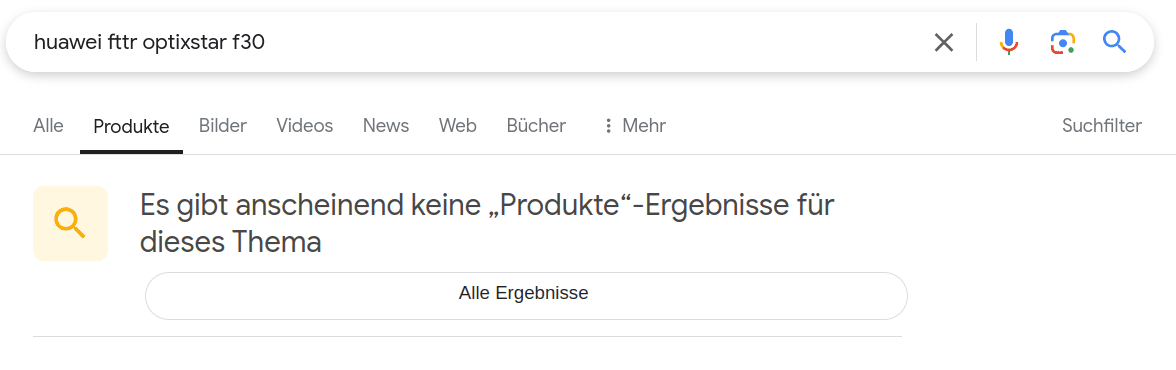Click the divider line below Alle Ergebnisse
The width and height of the screenshot is (1176, 370).
coord(467,336)
